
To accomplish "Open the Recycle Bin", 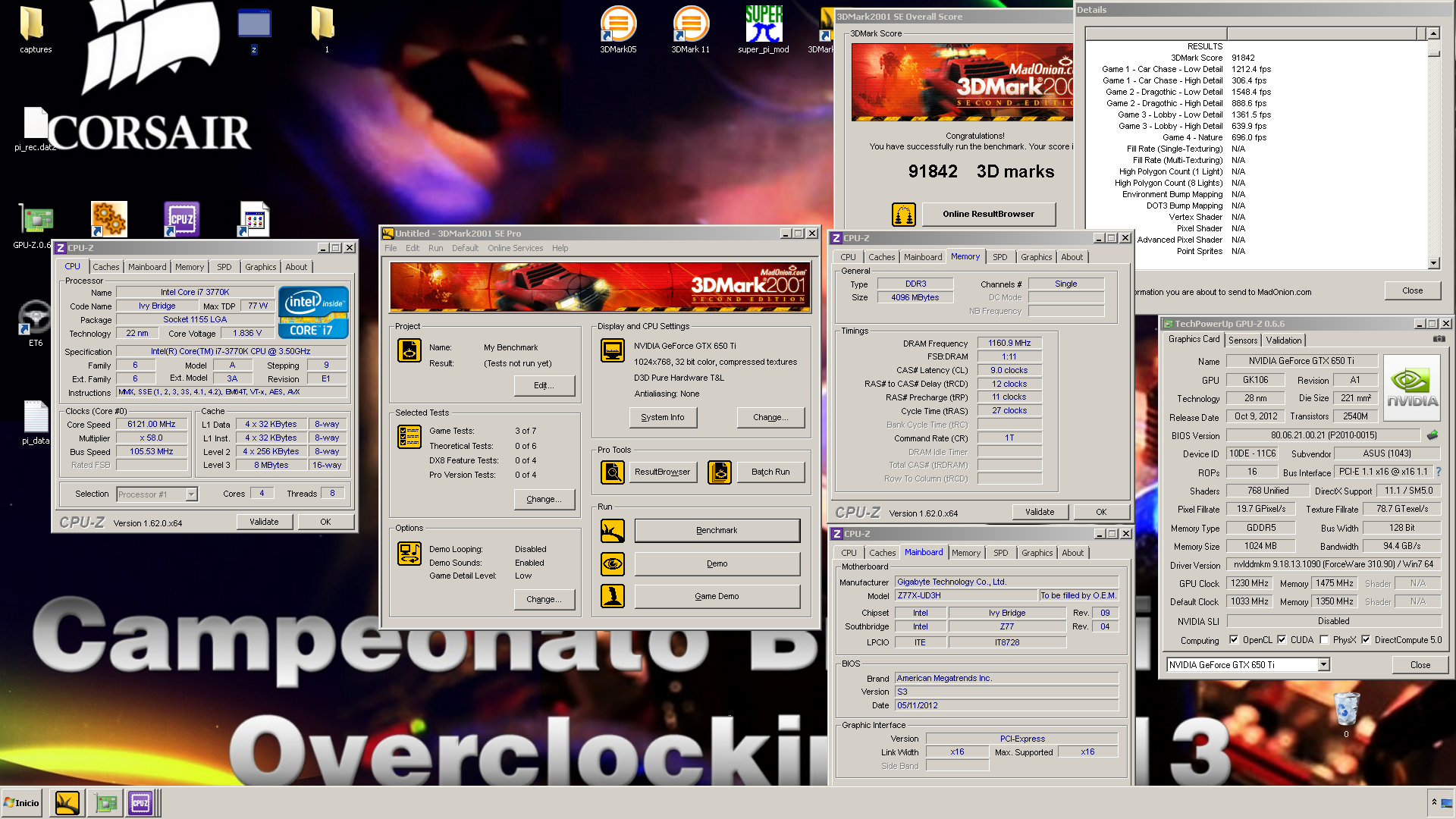I will pos(1346,714).
